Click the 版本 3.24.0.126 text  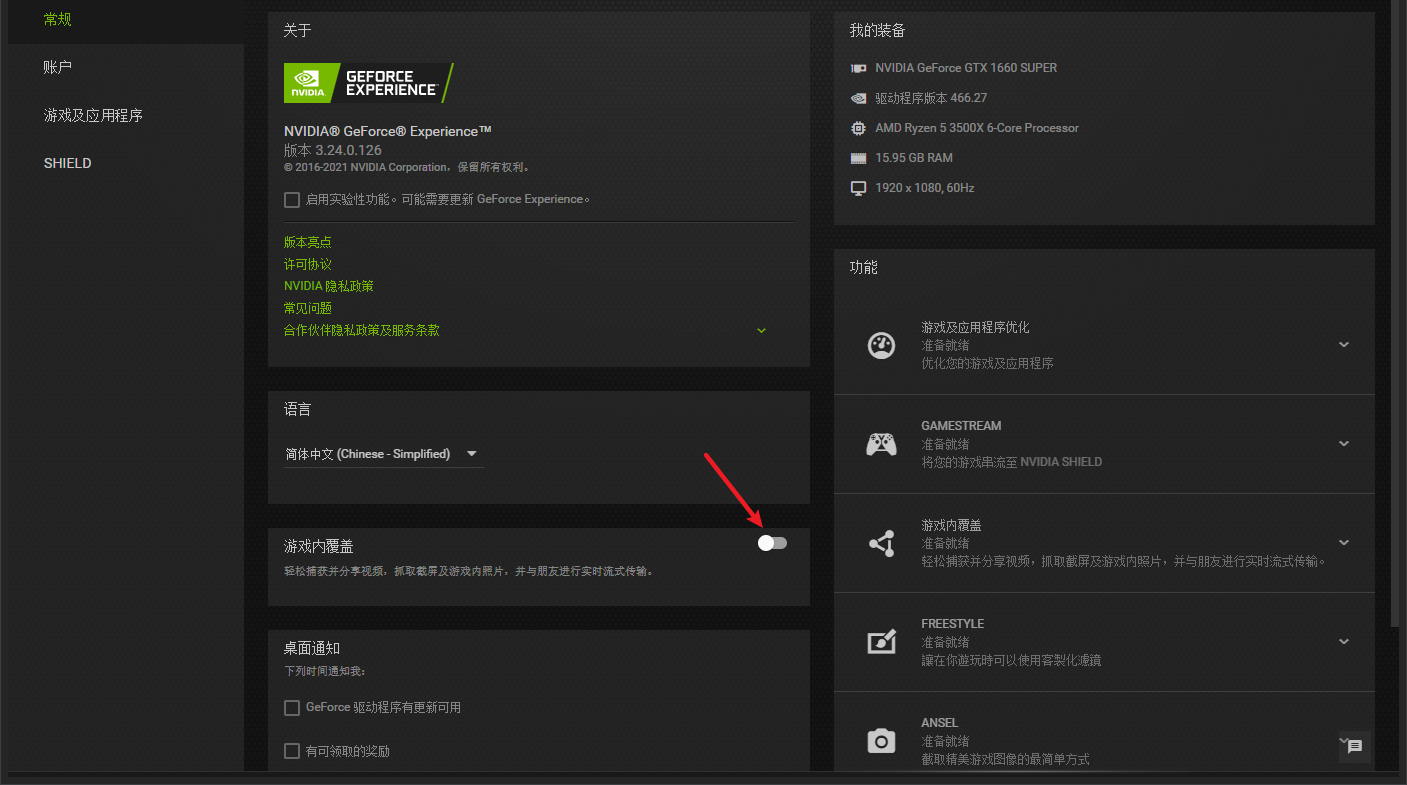click(x=333, y=150)
